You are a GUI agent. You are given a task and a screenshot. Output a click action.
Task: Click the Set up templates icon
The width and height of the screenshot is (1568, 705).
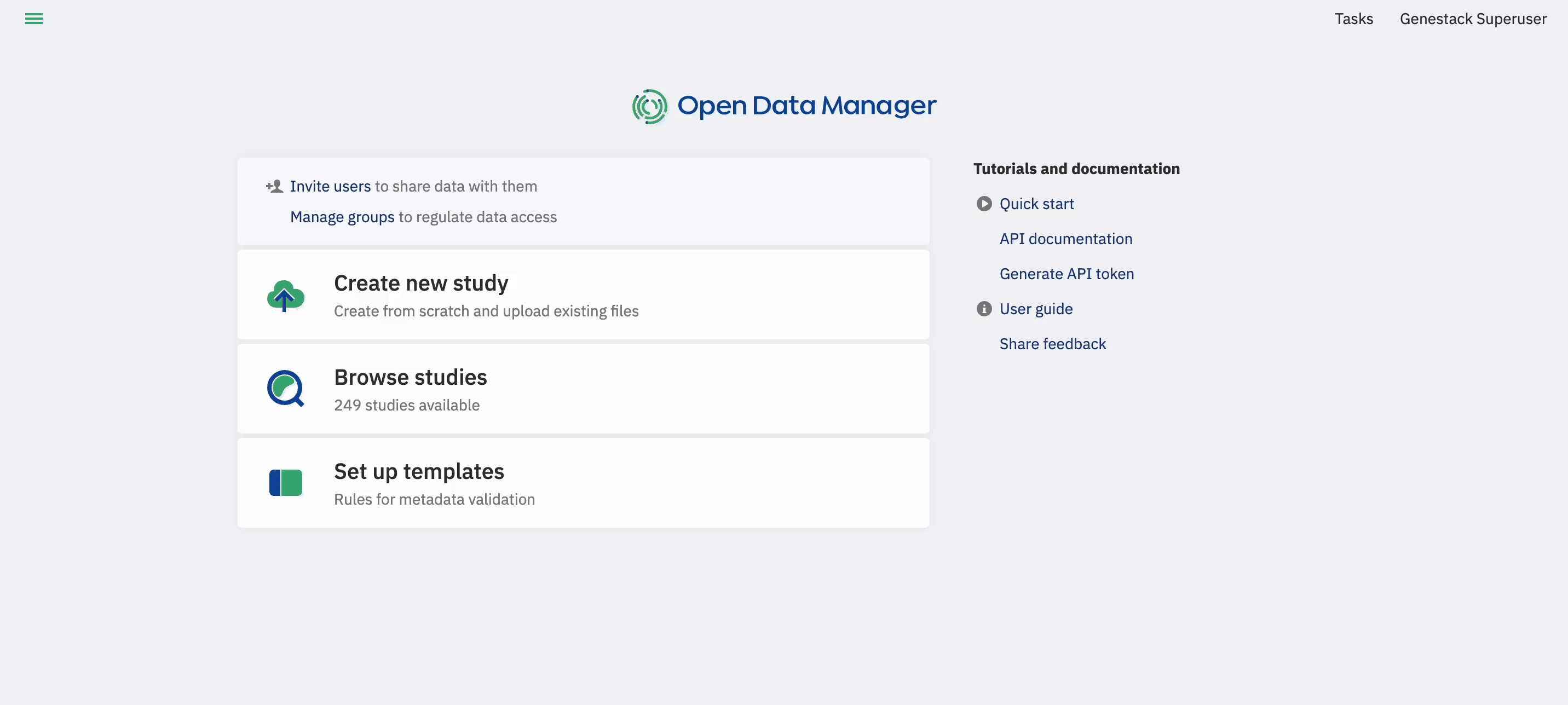(x=285, y=483)
